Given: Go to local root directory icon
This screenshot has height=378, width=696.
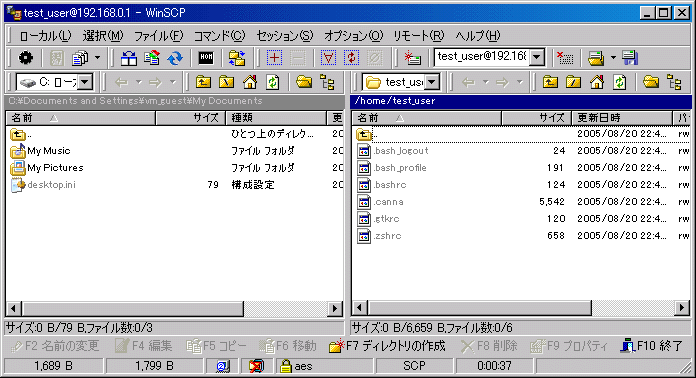Looking at the screenshot, I should (x=226, y=82).
